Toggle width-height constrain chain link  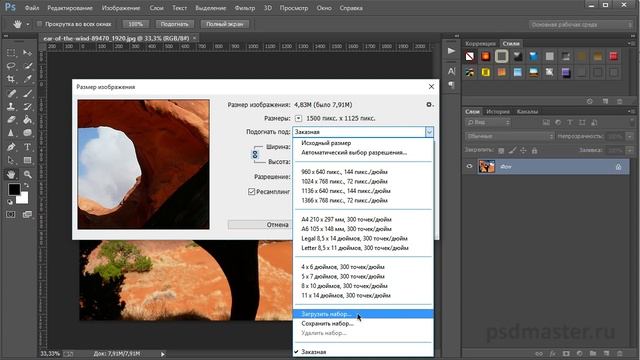[255, 154]
